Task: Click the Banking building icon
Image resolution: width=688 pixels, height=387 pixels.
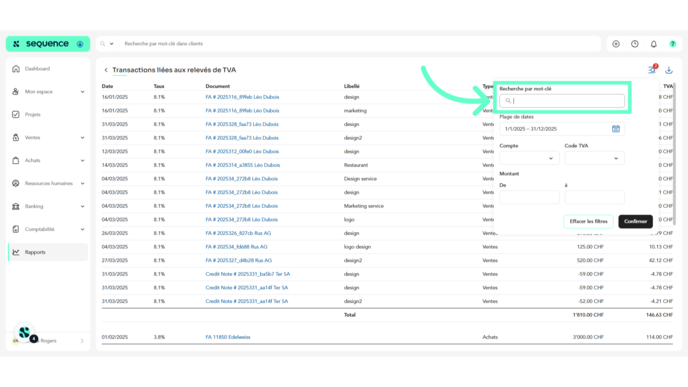Action: (x=16, y=206)
